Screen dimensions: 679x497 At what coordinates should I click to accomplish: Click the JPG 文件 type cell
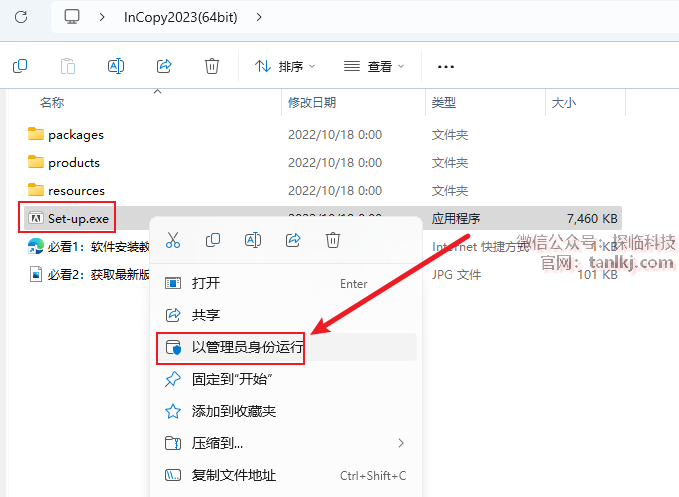(456, 274)
